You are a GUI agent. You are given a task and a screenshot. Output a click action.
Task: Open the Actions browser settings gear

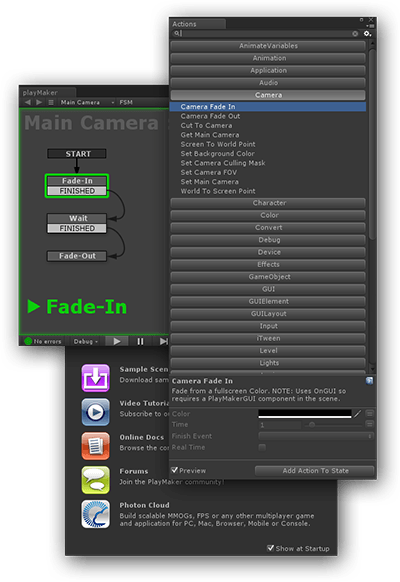(367, 34)
